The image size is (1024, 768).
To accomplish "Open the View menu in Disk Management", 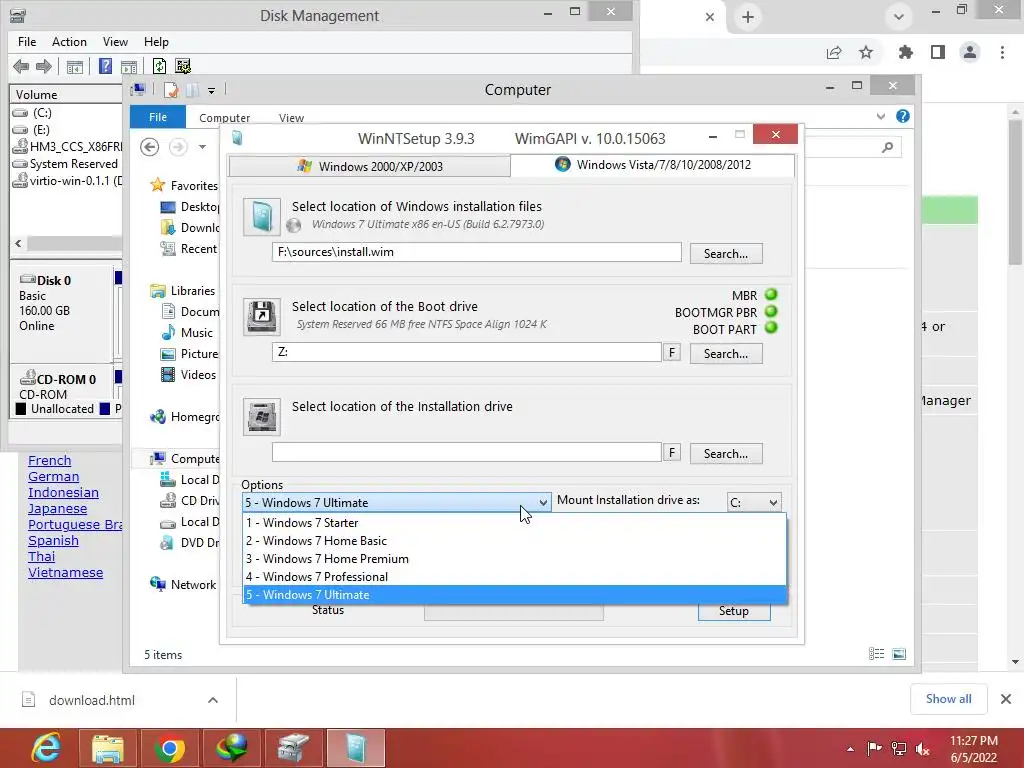I will coord(115,42).
